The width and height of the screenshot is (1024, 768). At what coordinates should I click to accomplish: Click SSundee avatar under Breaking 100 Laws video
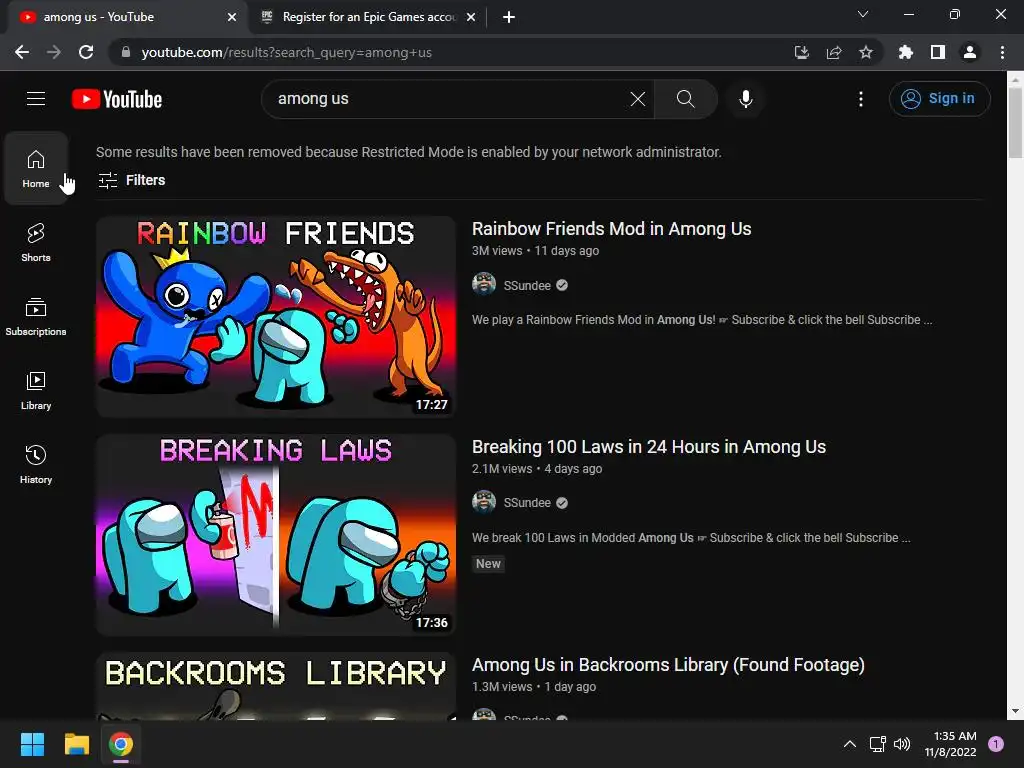484,502
